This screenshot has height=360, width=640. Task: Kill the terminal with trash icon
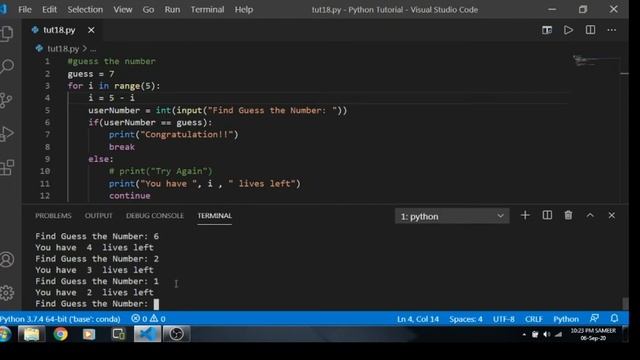tap(568, 216)
